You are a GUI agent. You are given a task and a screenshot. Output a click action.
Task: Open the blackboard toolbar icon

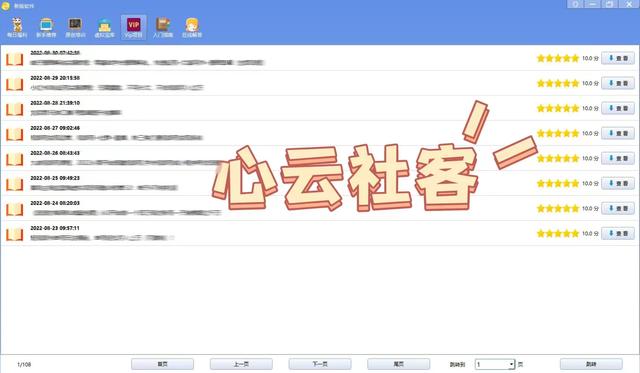point(76,28)
